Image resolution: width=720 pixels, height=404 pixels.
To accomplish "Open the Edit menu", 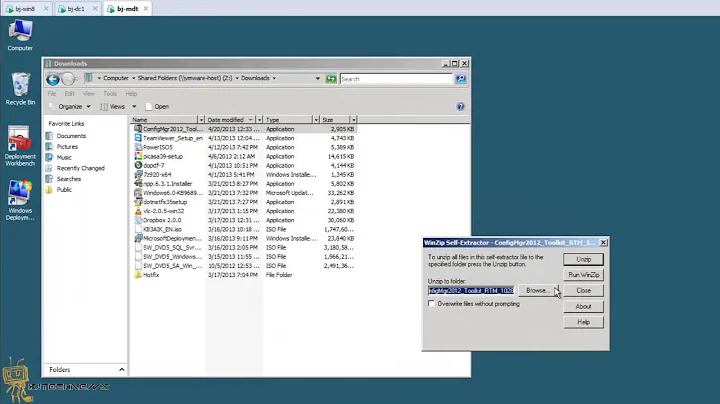I will click(69, 94).
